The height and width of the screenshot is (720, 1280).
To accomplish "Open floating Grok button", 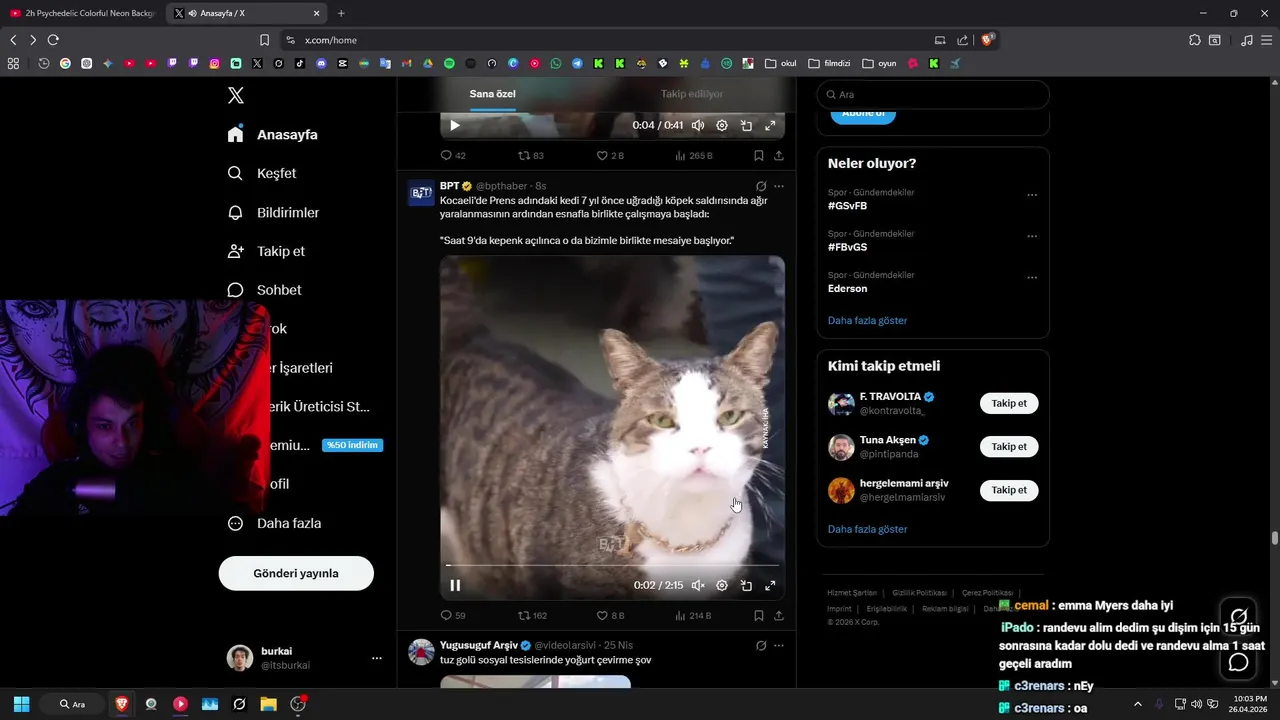I will (1239, 616).
